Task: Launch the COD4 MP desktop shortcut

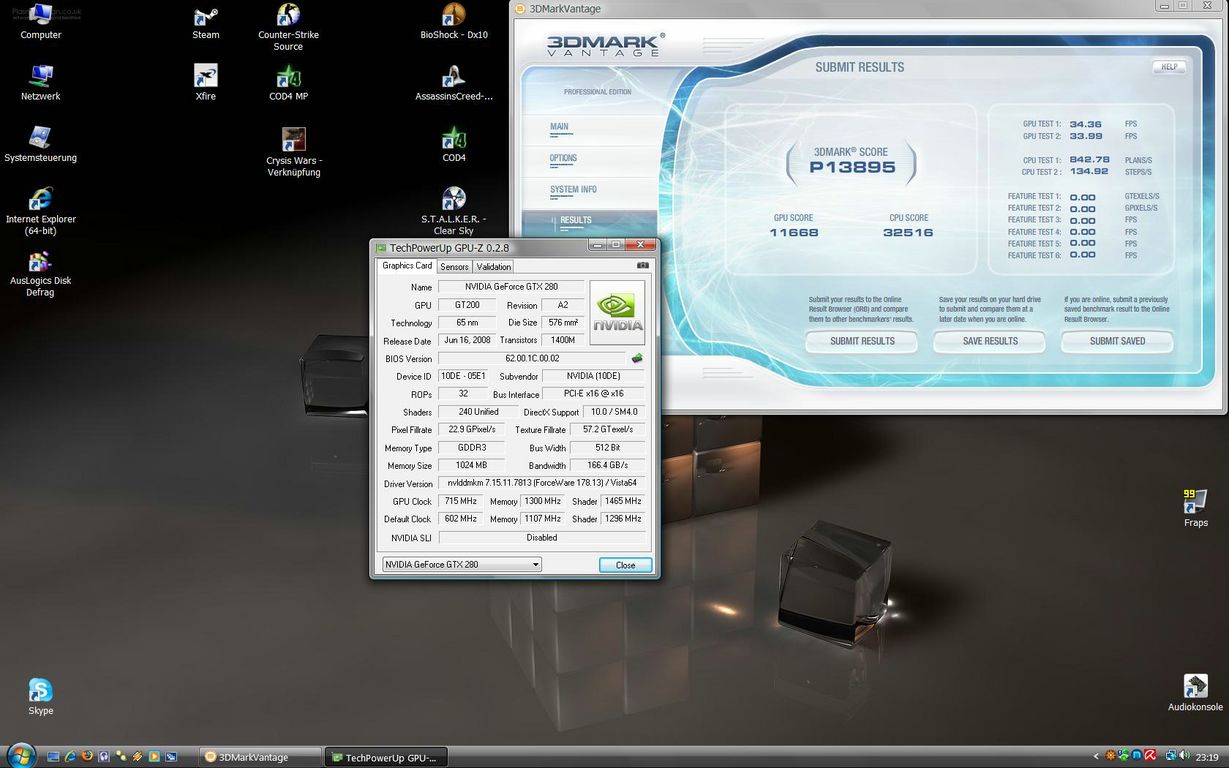Action: tap(288, 83)
